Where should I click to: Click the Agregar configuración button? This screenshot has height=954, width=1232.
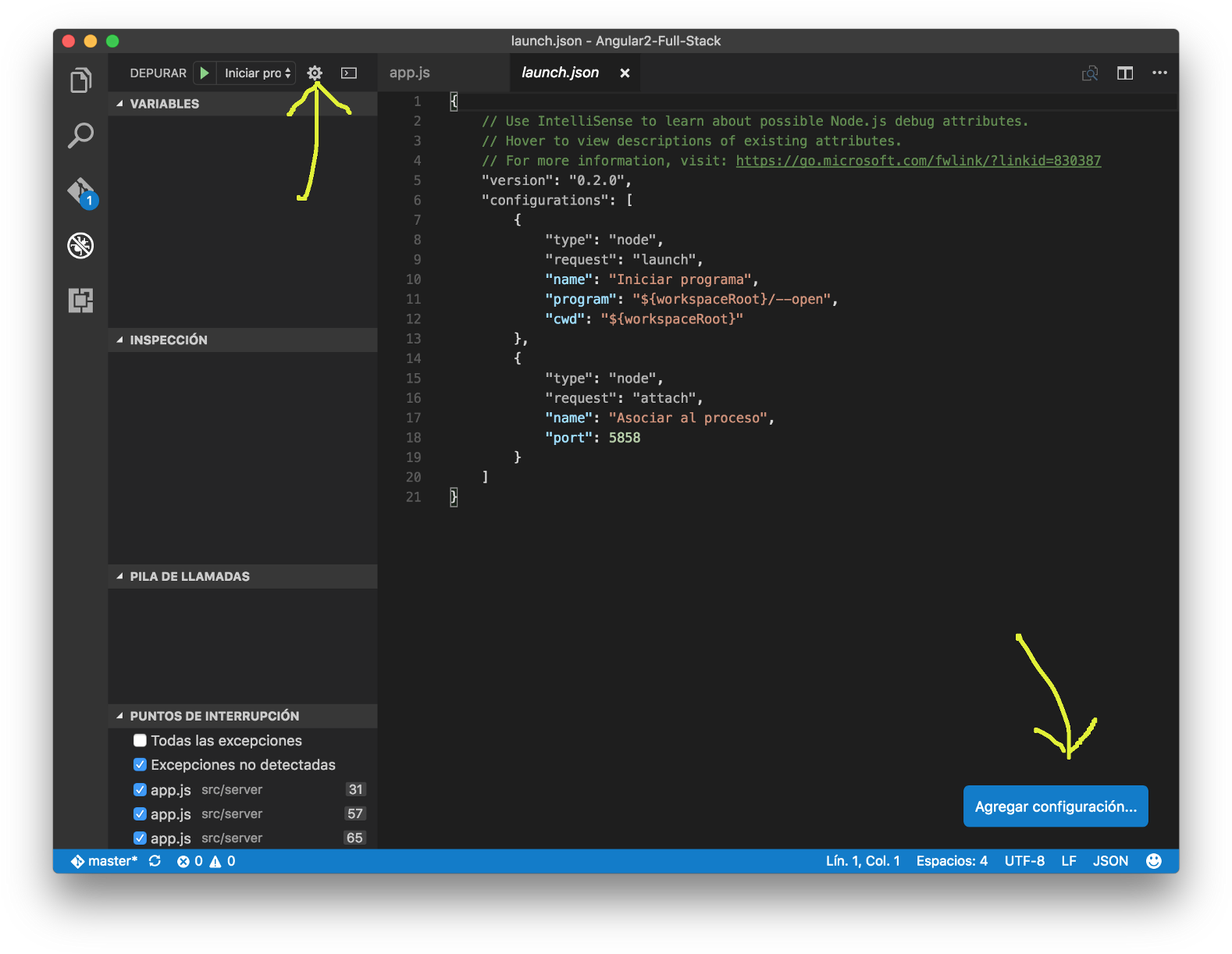tap(1055, 806)
